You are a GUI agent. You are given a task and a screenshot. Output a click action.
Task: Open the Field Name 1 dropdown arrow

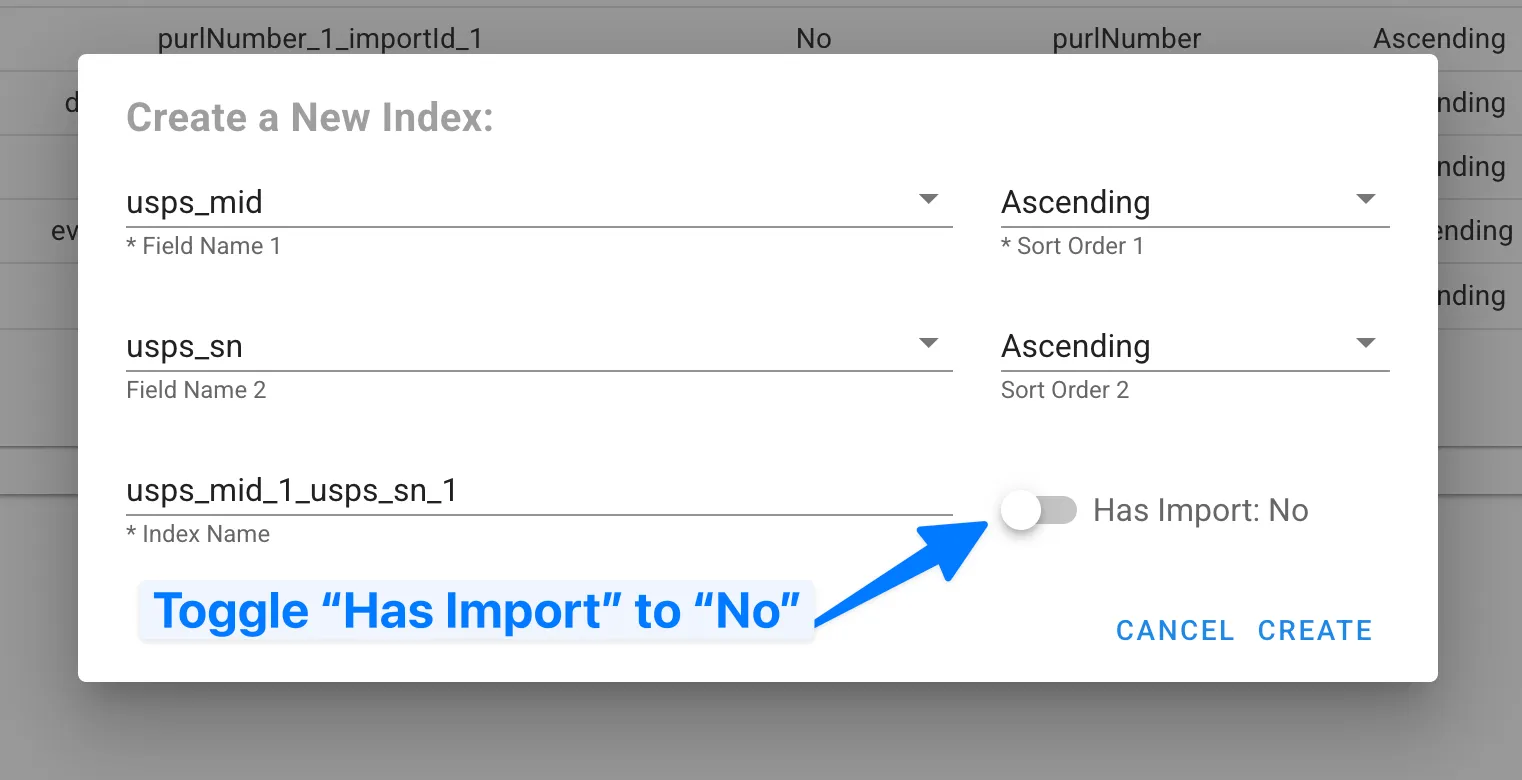click(x=929, y=199)
